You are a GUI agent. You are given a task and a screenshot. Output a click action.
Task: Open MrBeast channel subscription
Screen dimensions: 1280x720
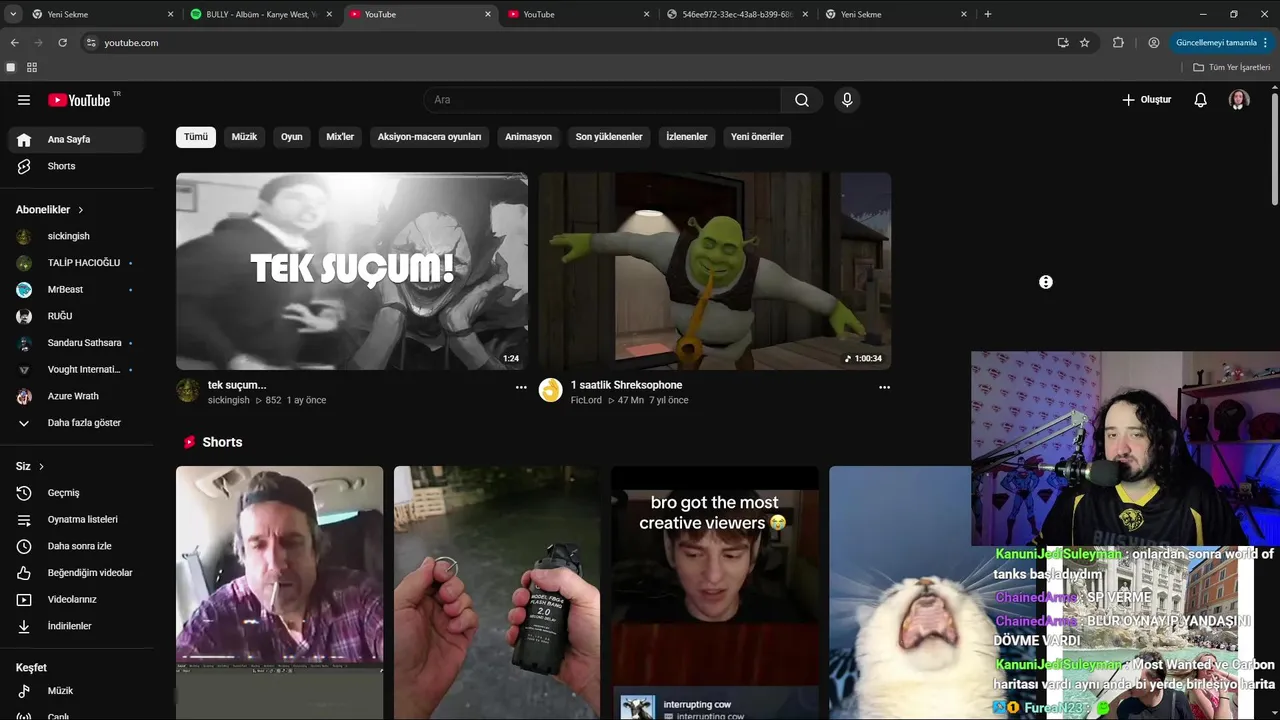tap(76, 290)
